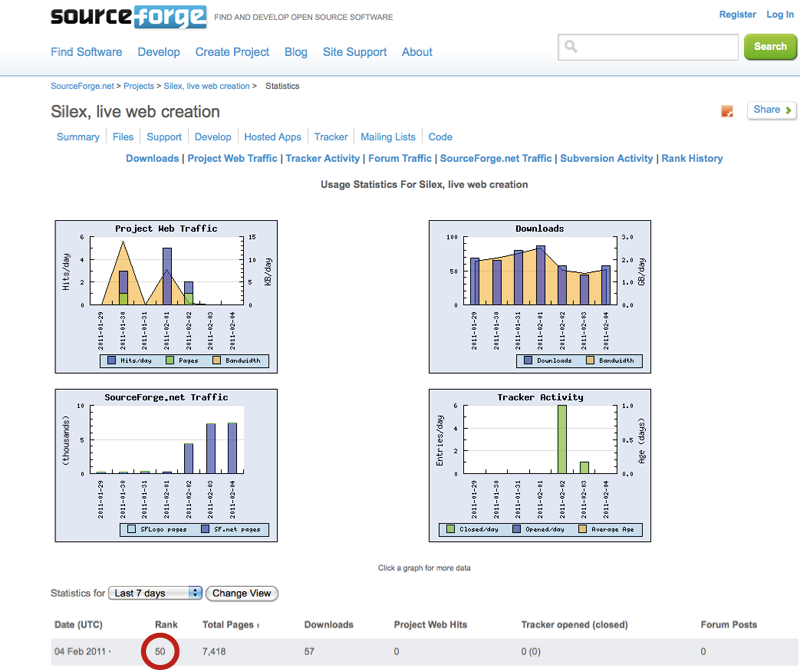Screen dimensions: 800x670
Task: Open Rank History statistics link
Action: (692, 158)
